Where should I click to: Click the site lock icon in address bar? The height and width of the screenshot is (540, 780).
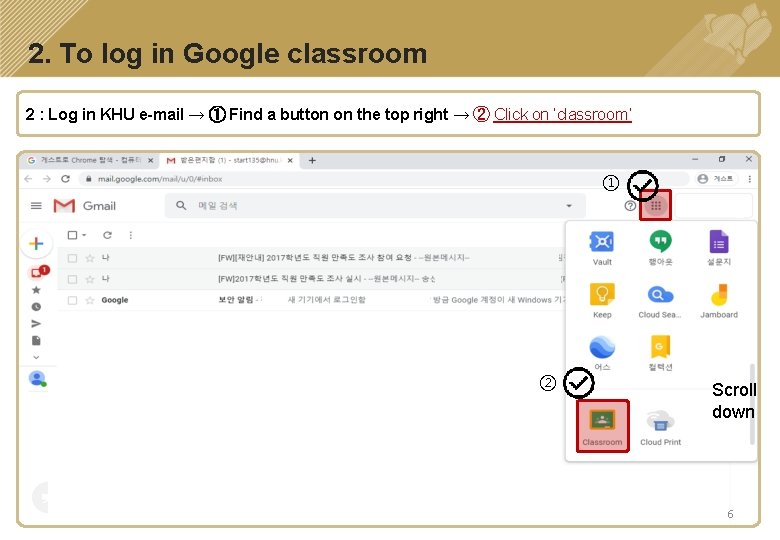(x=89, y=179)
